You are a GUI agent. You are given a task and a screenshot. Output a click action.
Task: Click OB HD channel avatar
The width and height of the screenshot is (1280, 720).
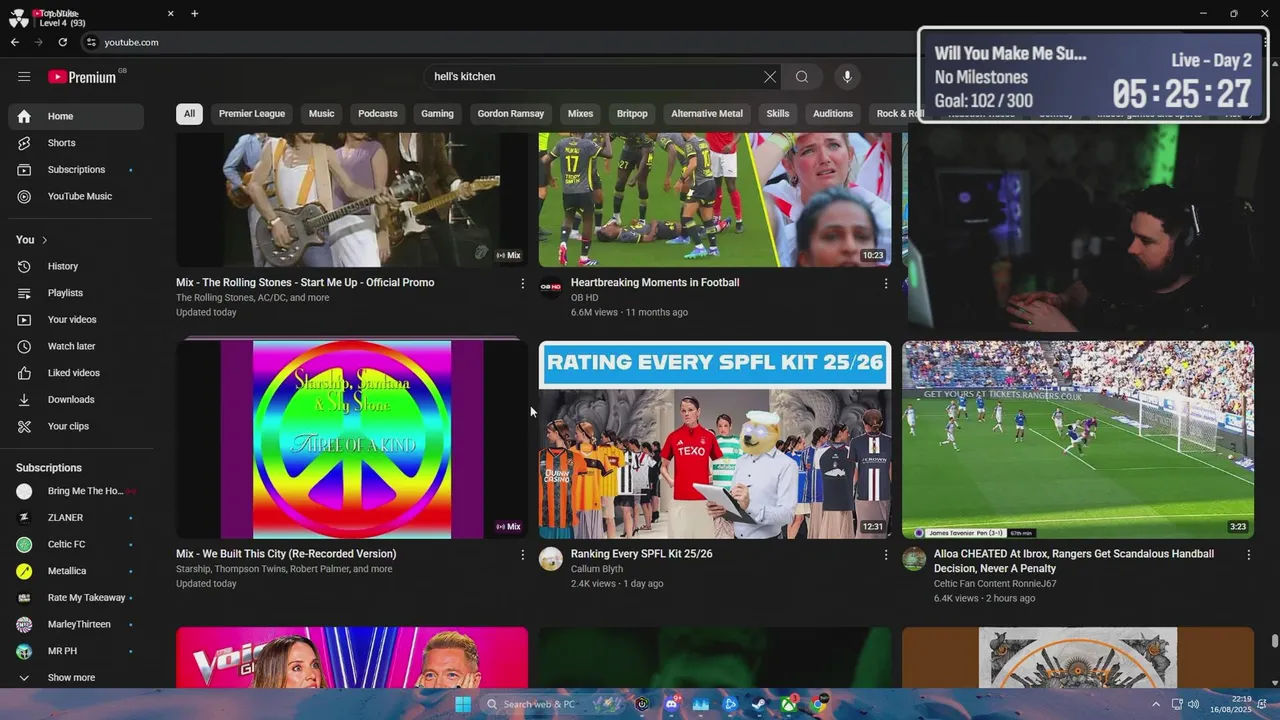[x=551, y=288]
